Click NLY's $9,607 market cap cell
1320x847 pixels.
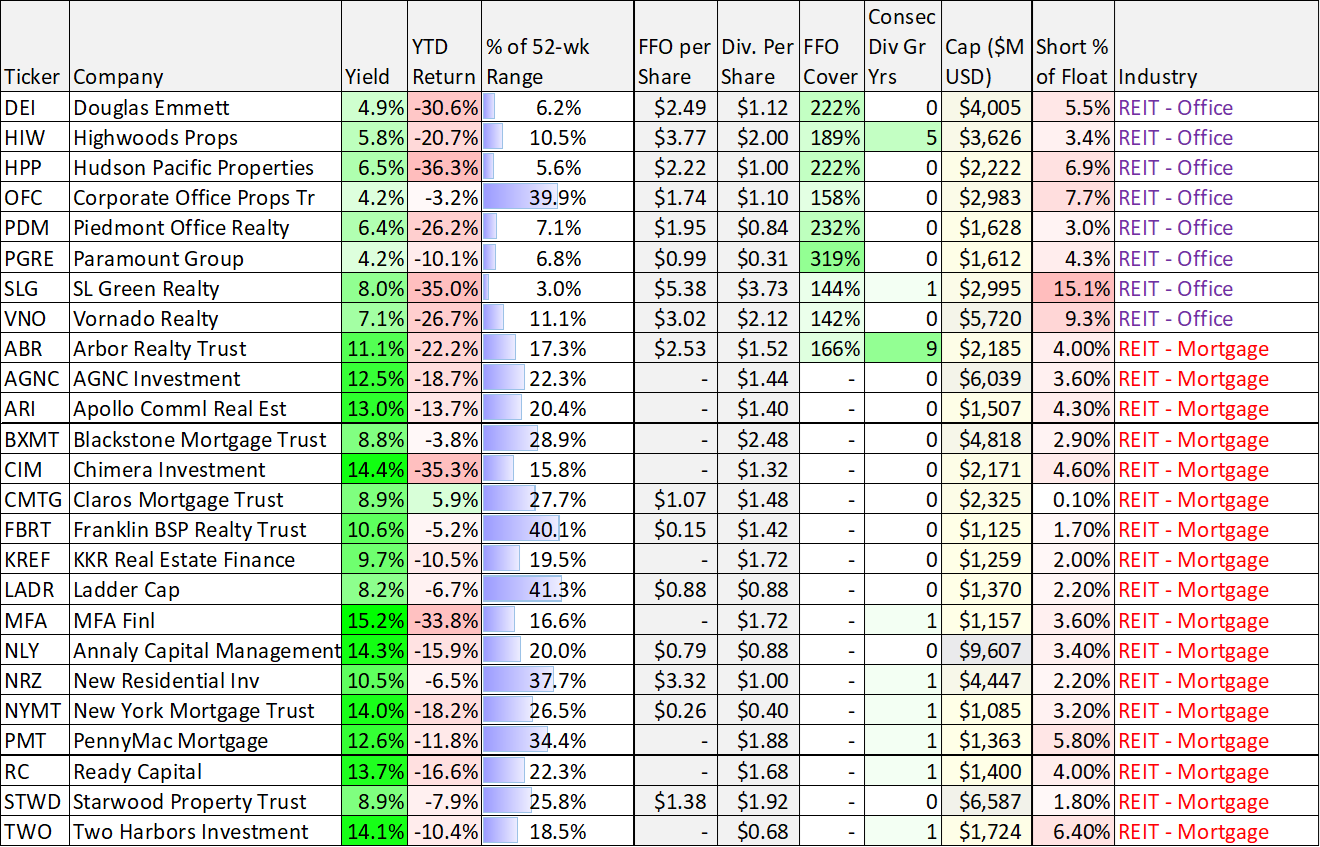tap(986, 651)
